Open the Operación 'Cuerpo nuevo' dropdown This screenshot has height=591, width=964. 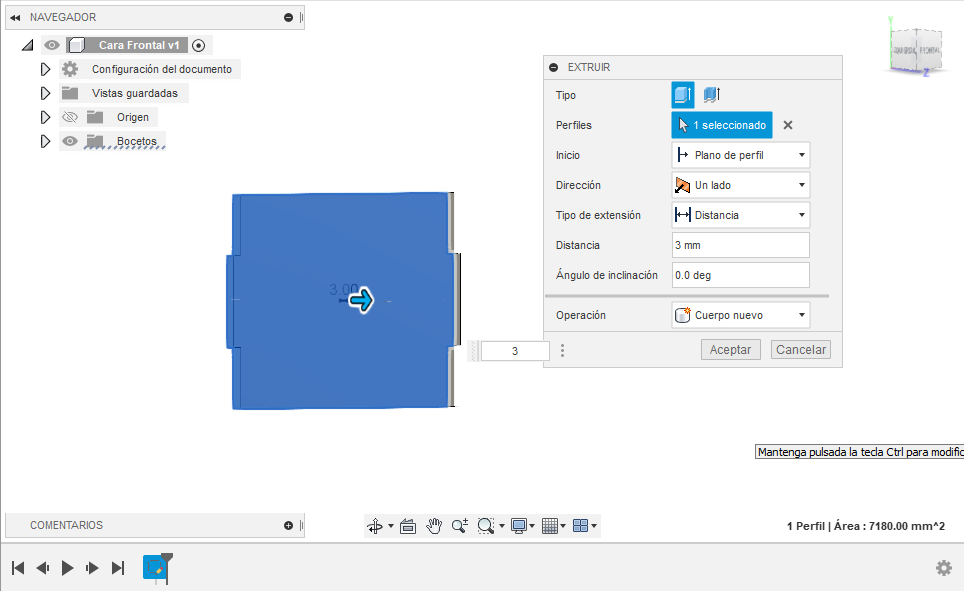740,315
